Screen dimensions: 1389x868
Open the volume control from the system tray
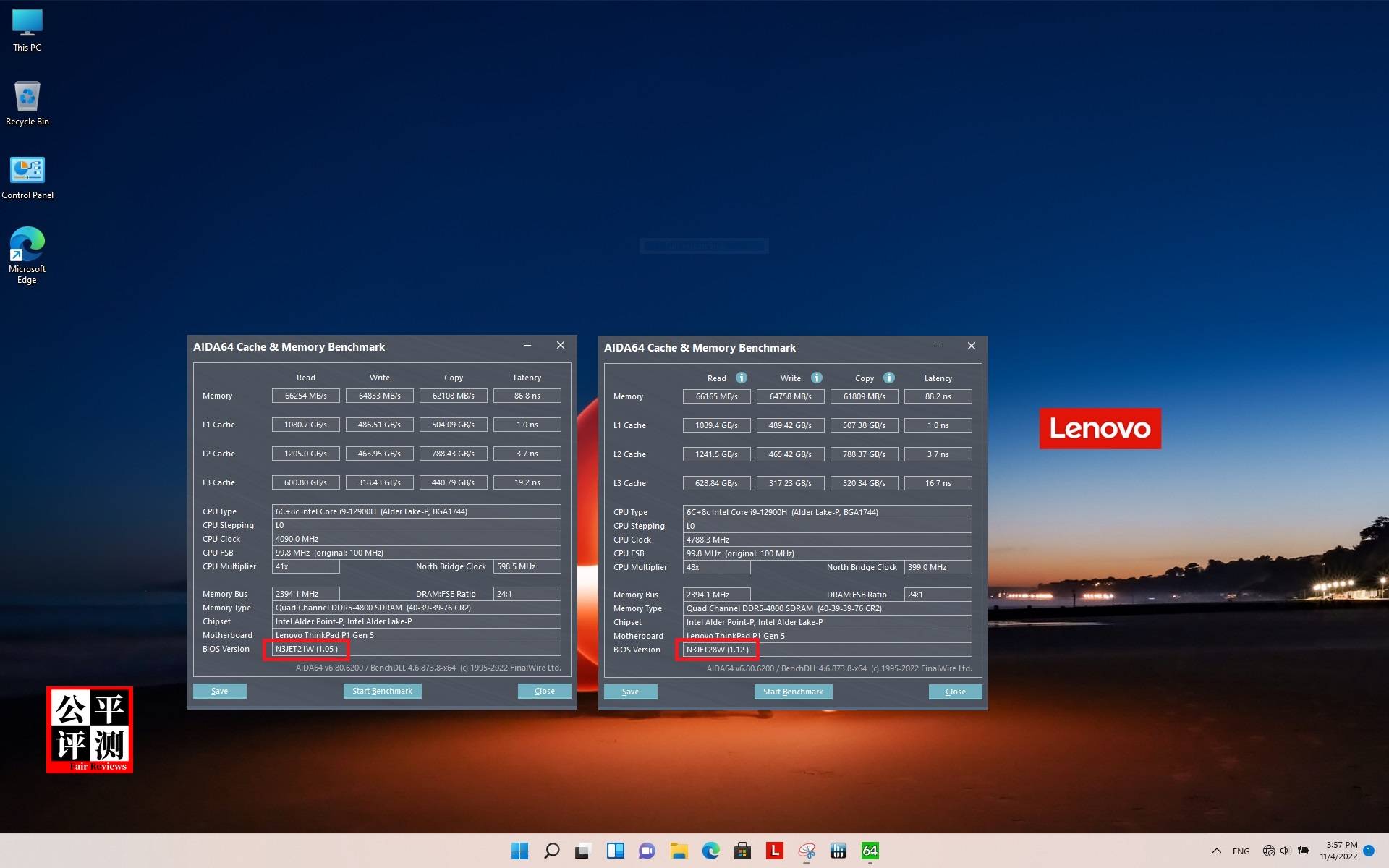[1286, 851]
